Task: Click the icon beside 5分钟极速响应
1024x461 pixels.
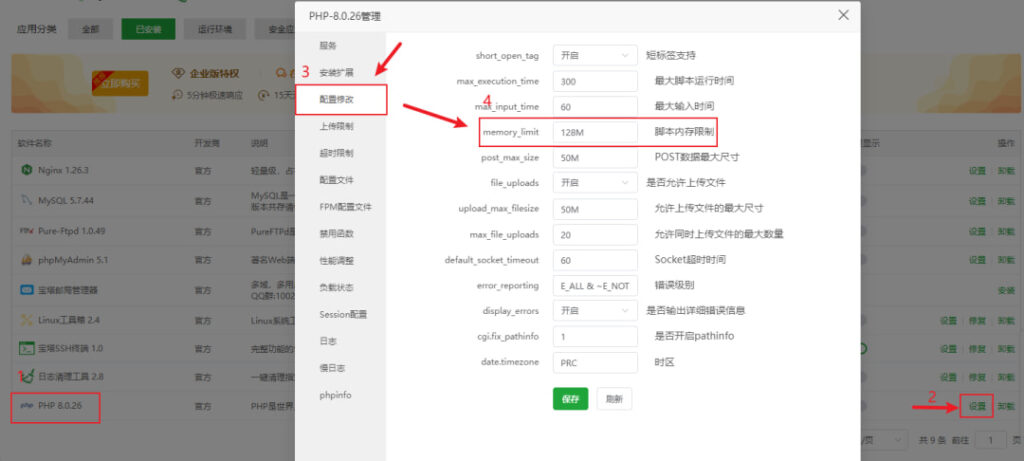Action: coord(176,95)
